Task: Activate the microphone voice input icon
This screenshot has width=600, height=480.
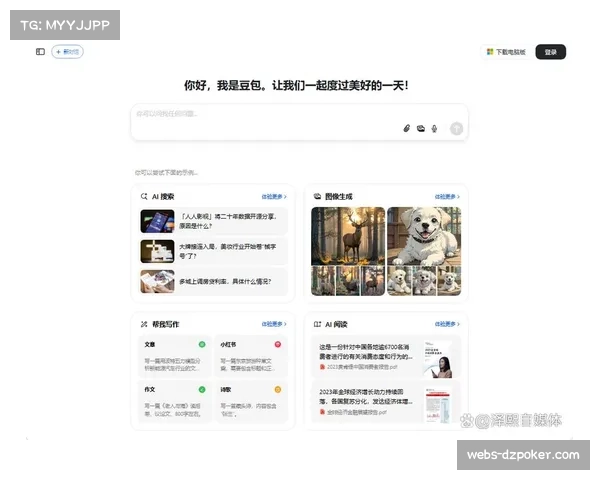Action: 434,128
